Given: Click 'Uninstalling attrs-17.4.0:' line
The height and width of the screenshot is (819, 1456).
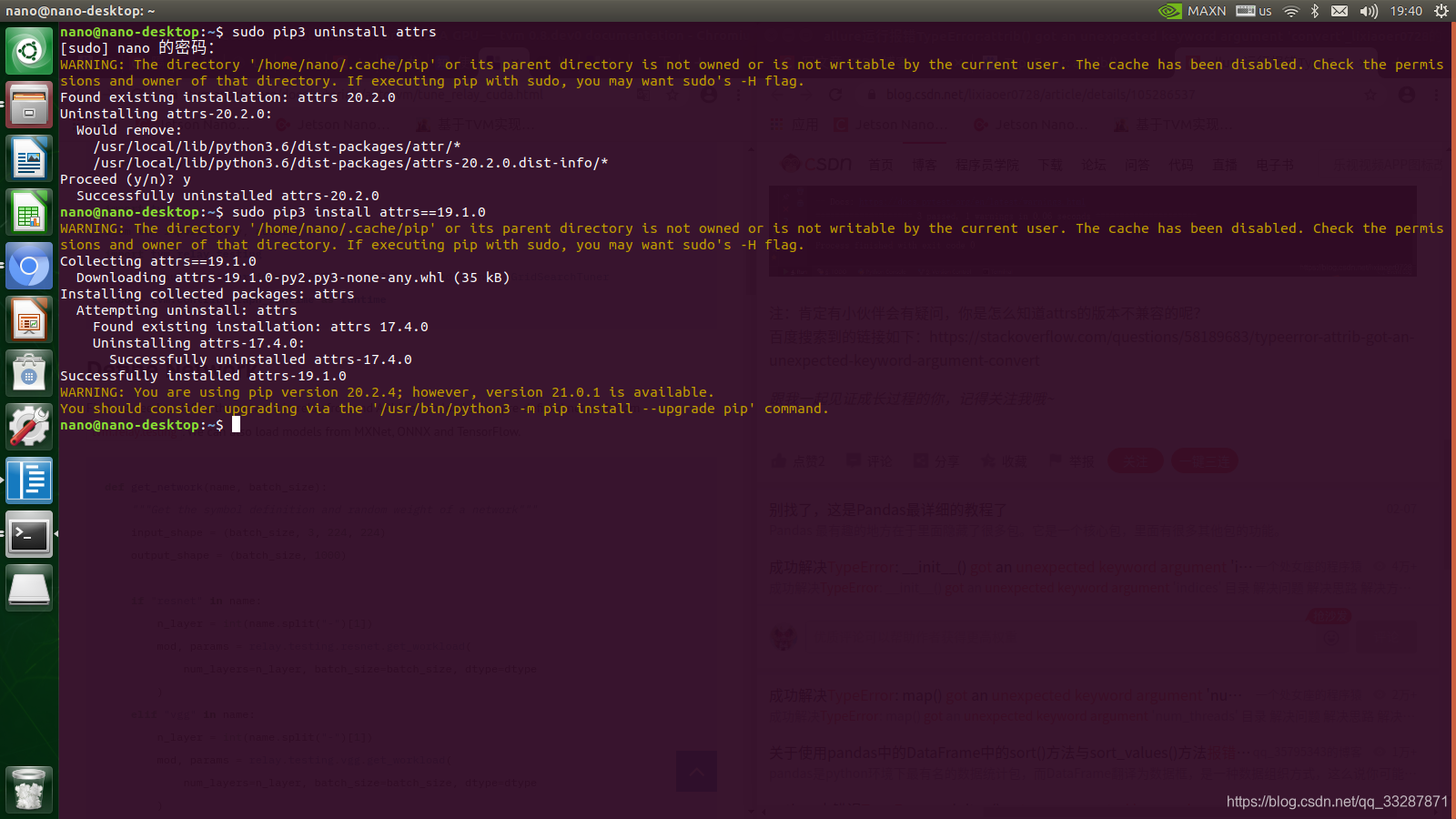Looking at the screenshot, I should pyautogui.click(x=199, y=343).
